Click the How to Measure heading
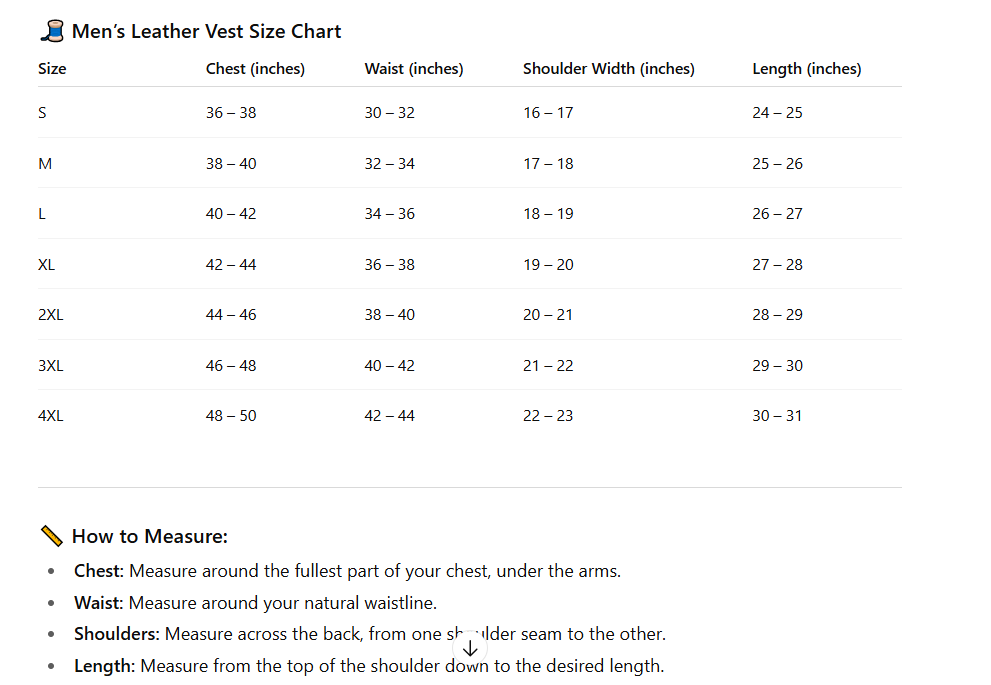991x685 pixels. (x=149, y=537)
